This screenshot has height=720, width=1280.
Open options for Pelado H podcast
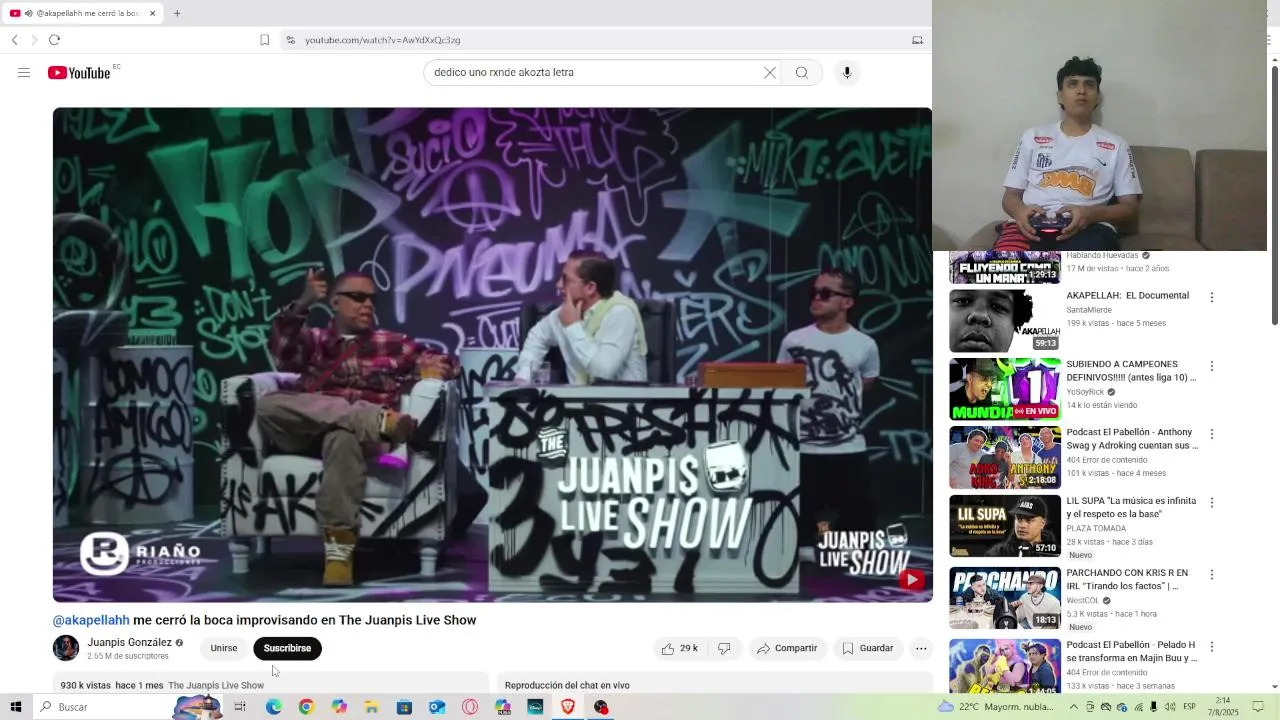tap(1212, 647)
